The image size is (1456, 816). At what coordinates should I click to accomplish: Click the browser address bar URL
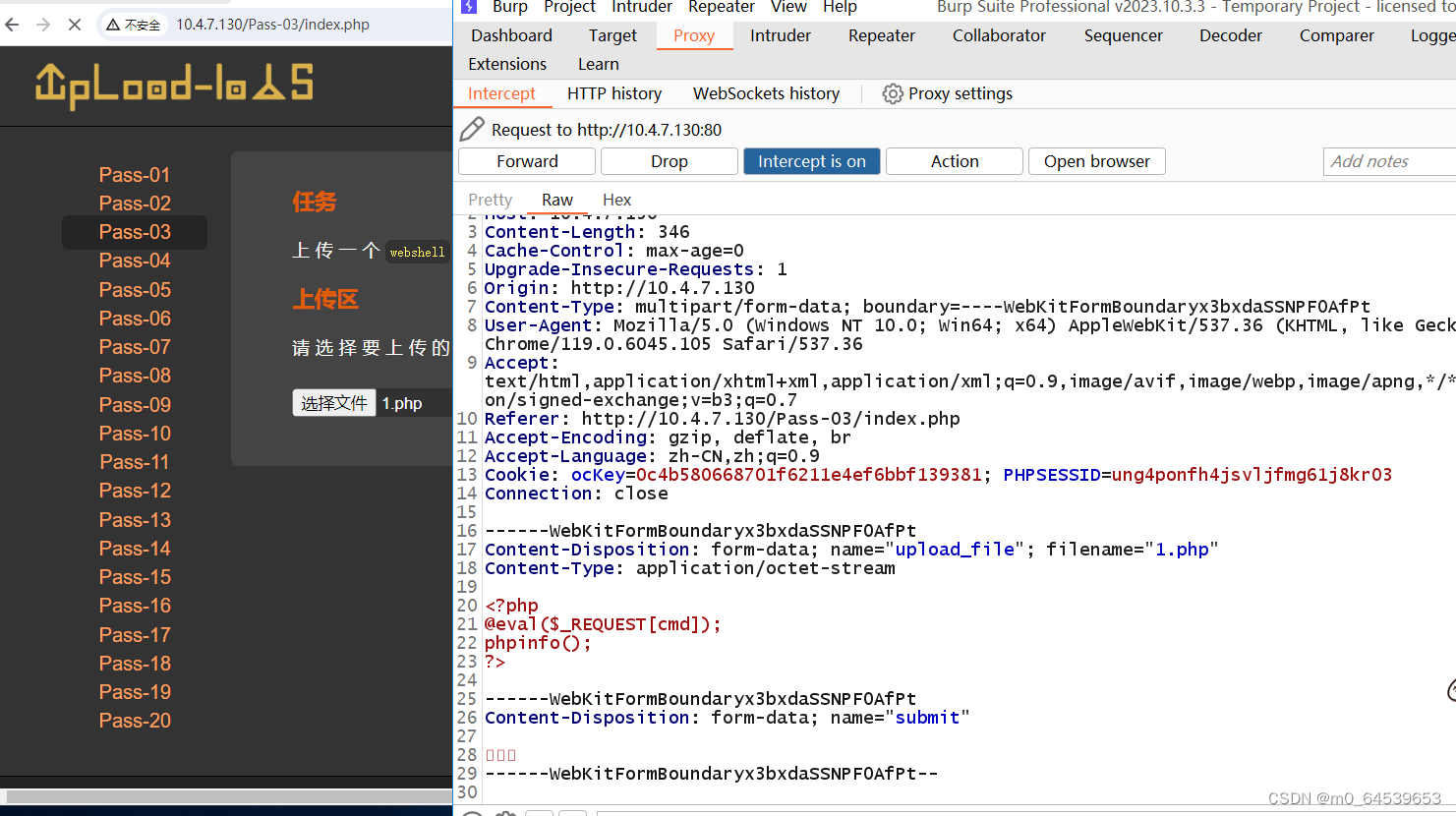click(273, 25)
